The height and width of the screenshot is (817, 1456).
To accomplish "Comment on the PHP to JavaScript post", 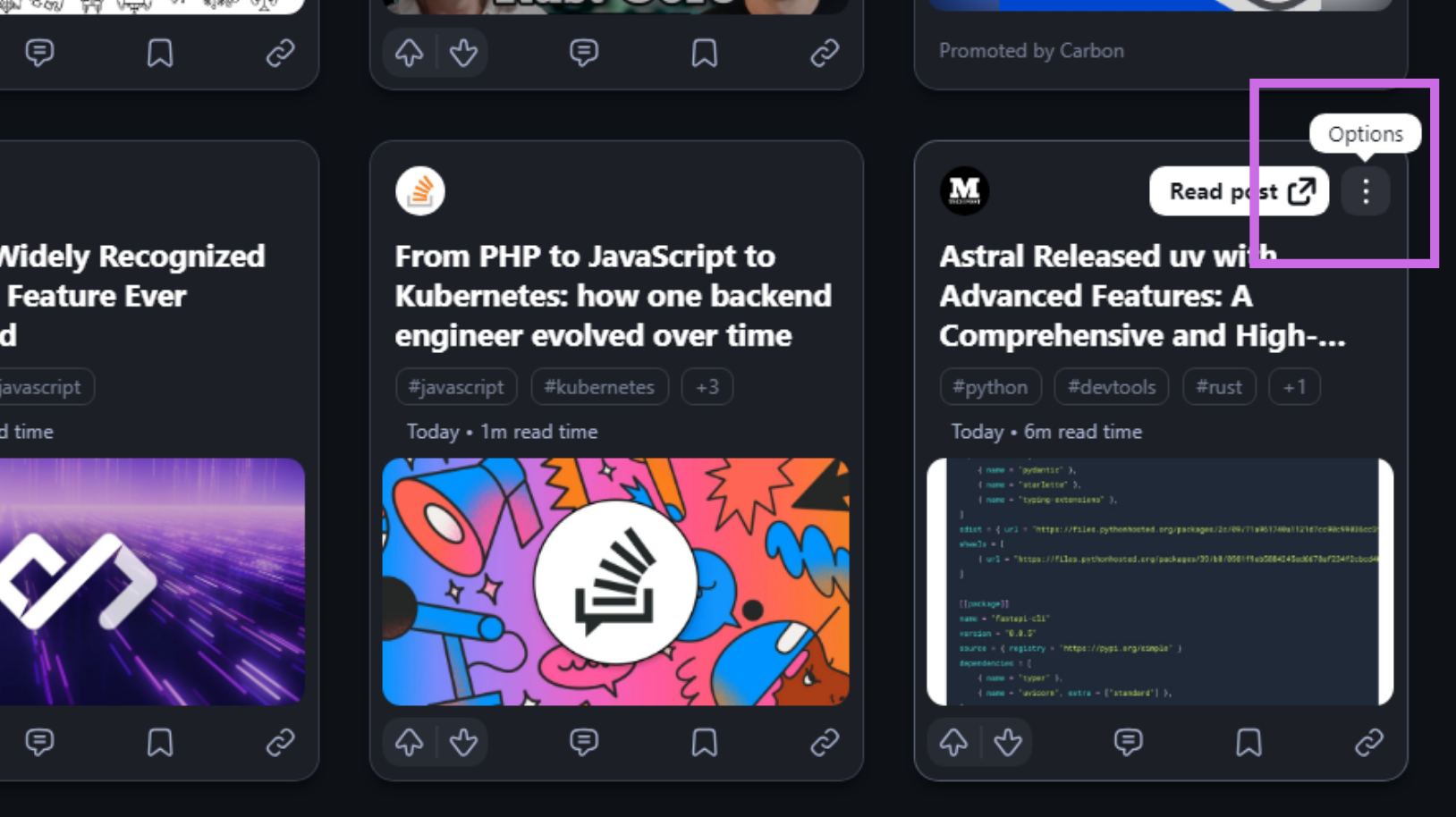I will (x=584, y=742).
